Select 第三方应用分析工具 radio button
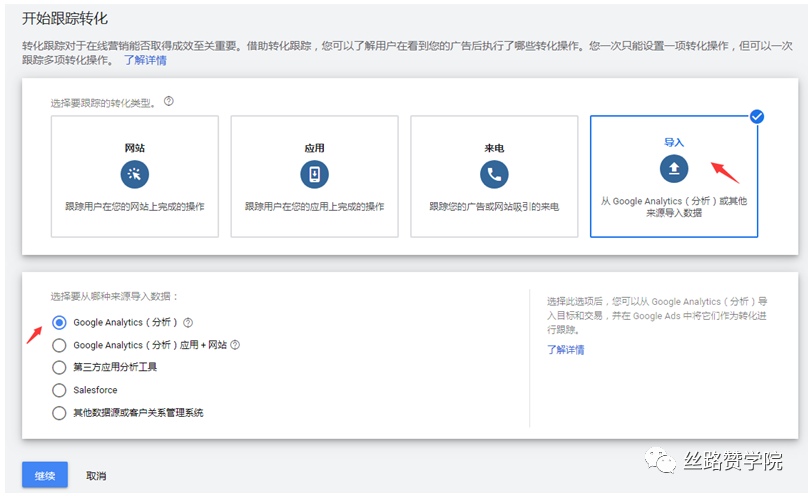 point(59,367)
